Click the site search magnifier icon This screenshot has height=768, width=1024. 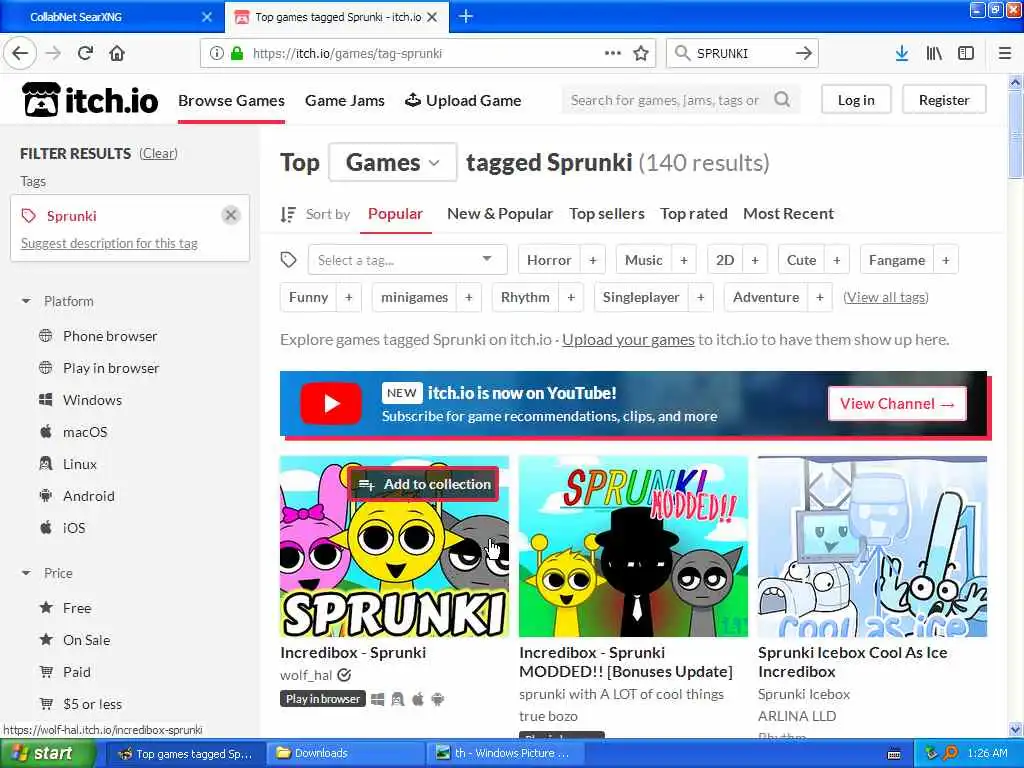click(782, 100)
